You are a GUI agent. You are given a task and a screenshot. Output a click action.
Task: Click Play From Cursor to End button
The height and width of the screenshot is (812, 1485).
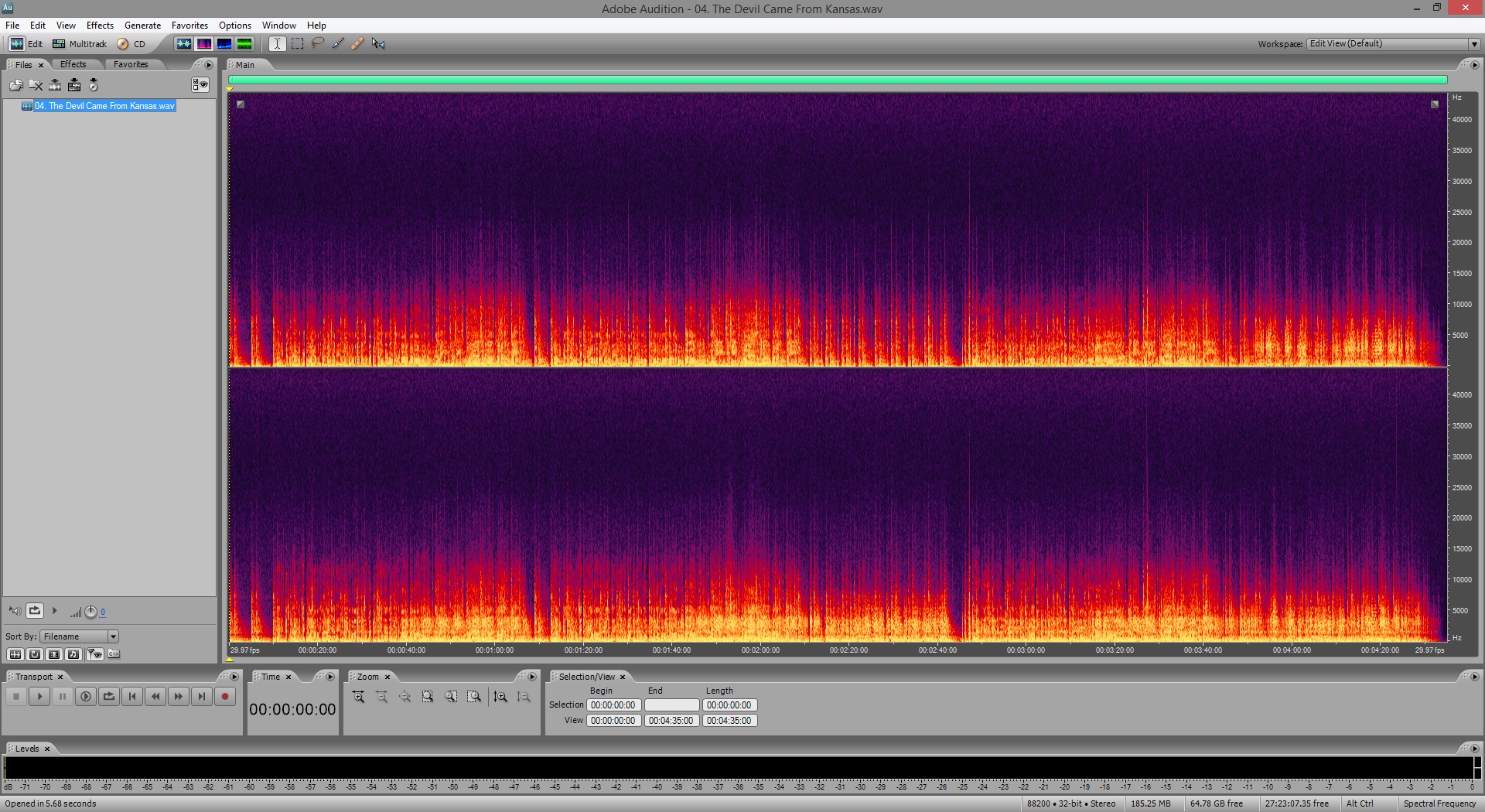pyautogui.click(x=86, y=697)
